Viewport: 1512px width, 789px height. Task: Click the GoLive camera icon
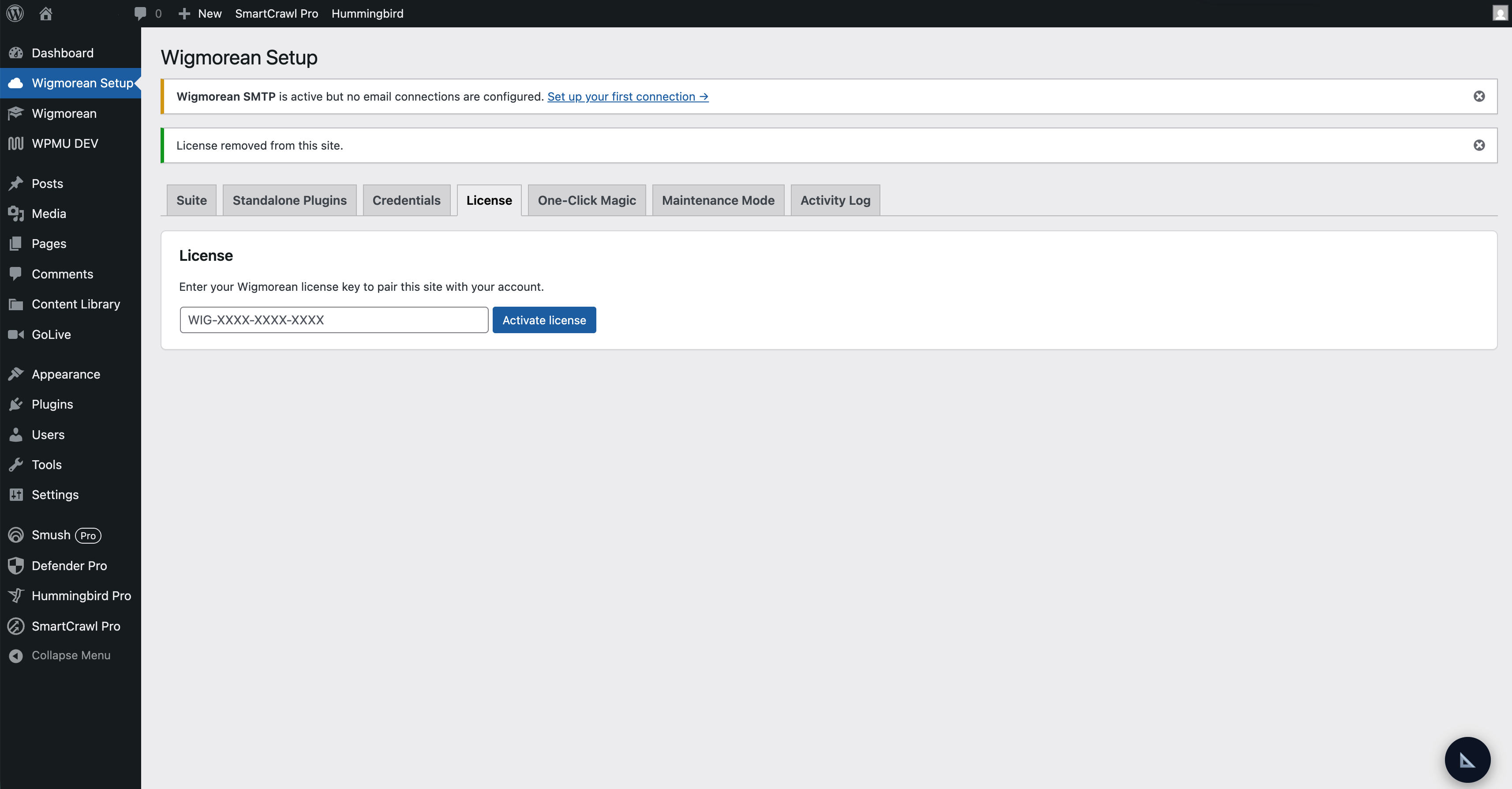coord(16,334)
